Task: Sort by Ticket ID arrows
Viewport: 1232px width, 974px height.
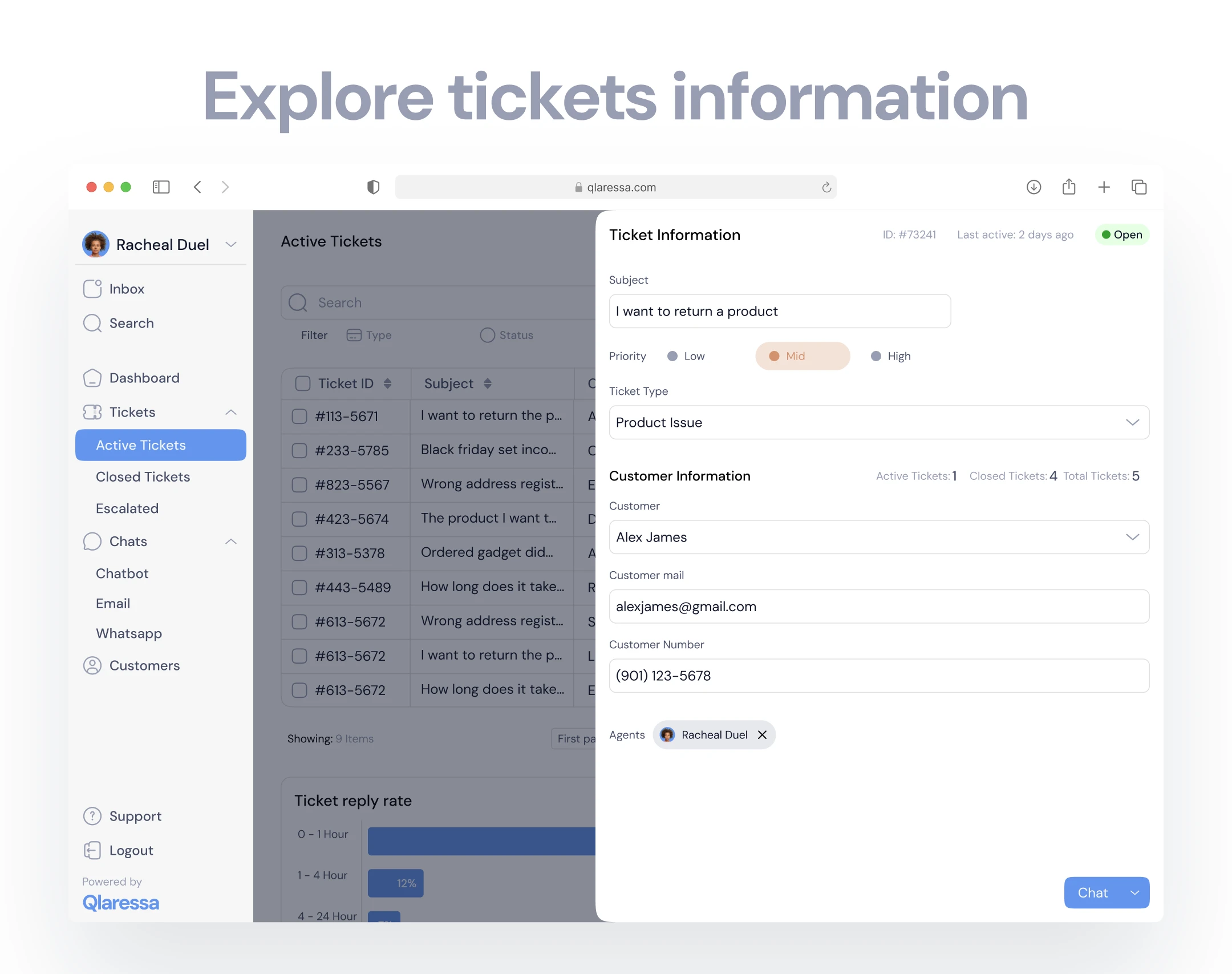Action: (x=388, y=383)
